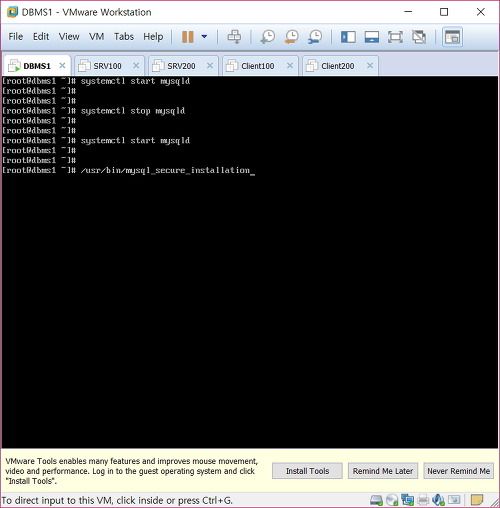Click the display status icon
The image size is (500, 508).
(454, 500)
